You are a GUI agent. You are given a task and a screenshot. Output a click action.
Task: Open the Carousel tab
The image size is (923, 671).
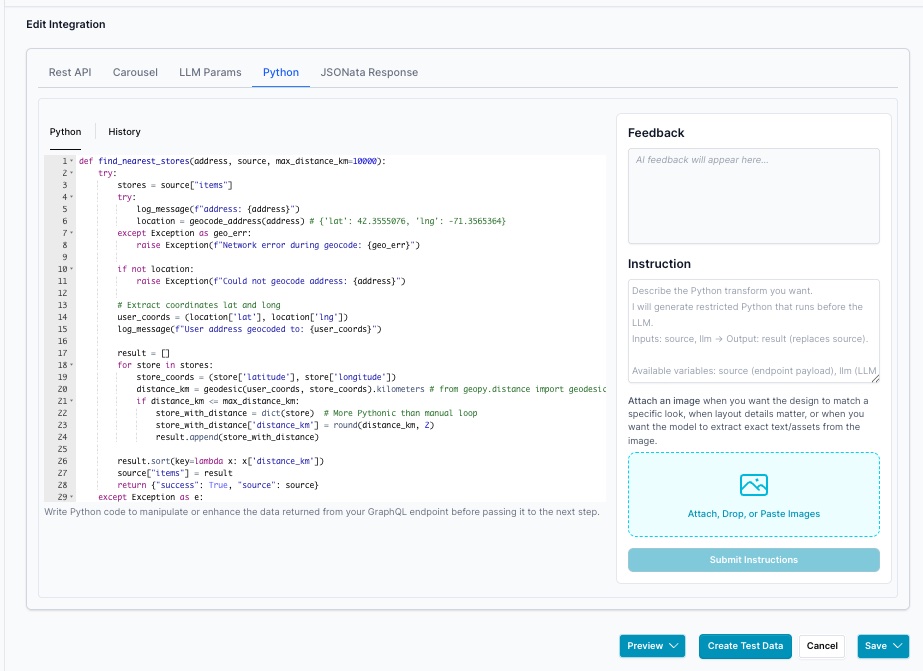(x=135, y=73)
